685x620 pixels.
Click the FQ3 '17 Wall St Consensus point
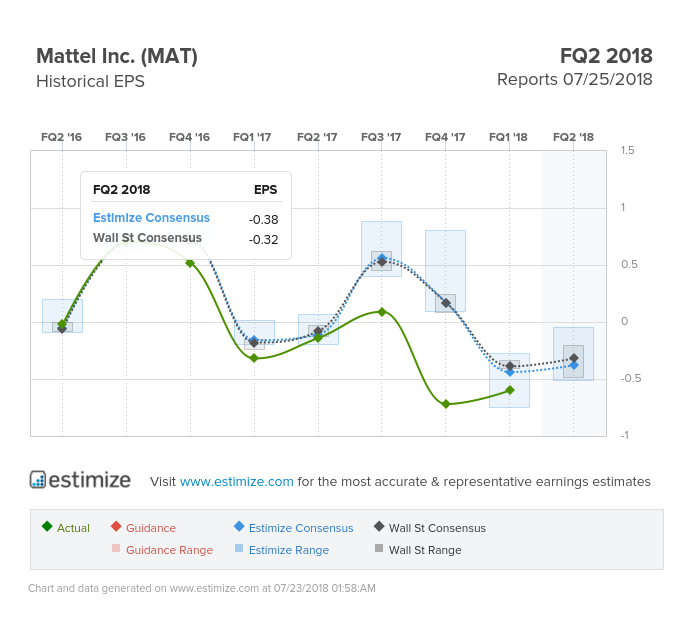click(382, 262)
